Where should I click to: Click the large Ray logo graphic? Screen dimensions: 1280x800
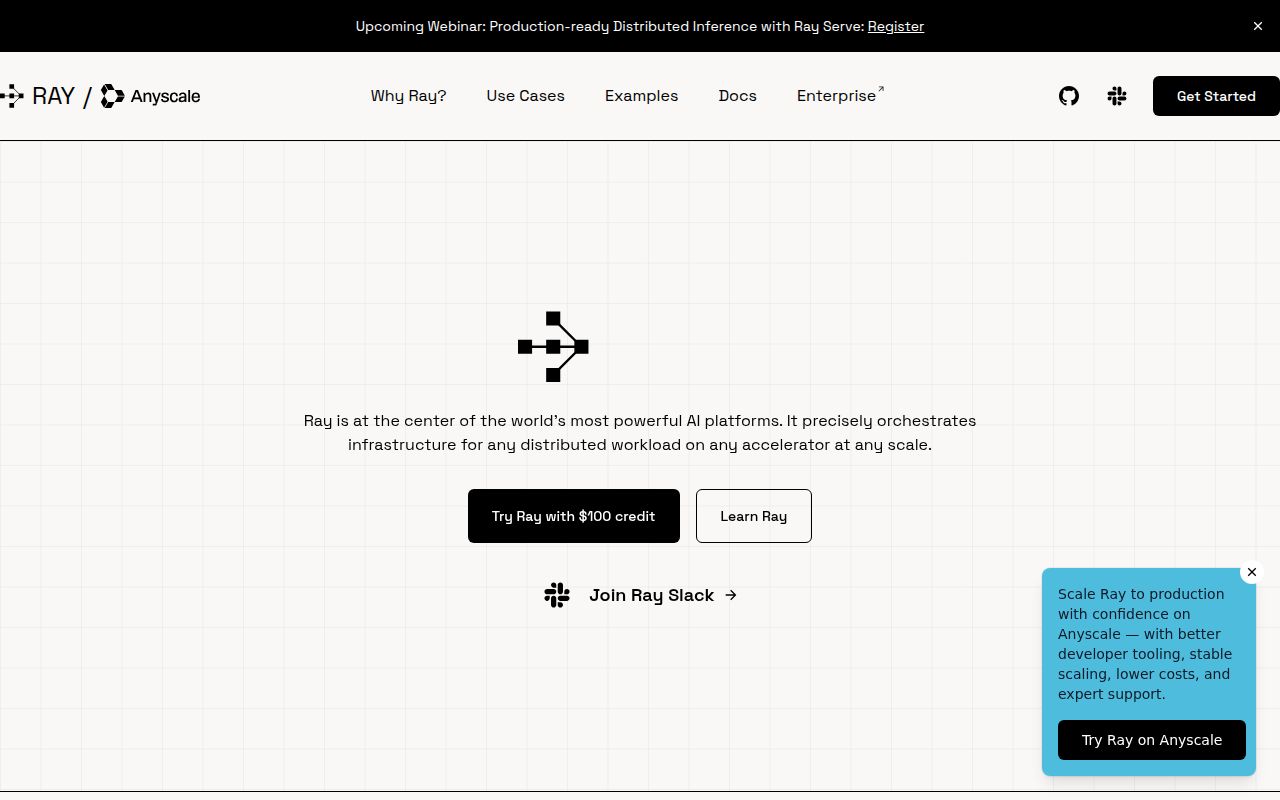pos(553,347)
